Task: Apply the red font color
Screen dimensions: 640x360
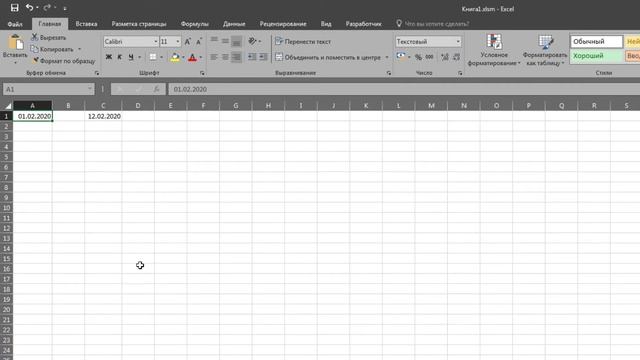Action: (192, 57)
